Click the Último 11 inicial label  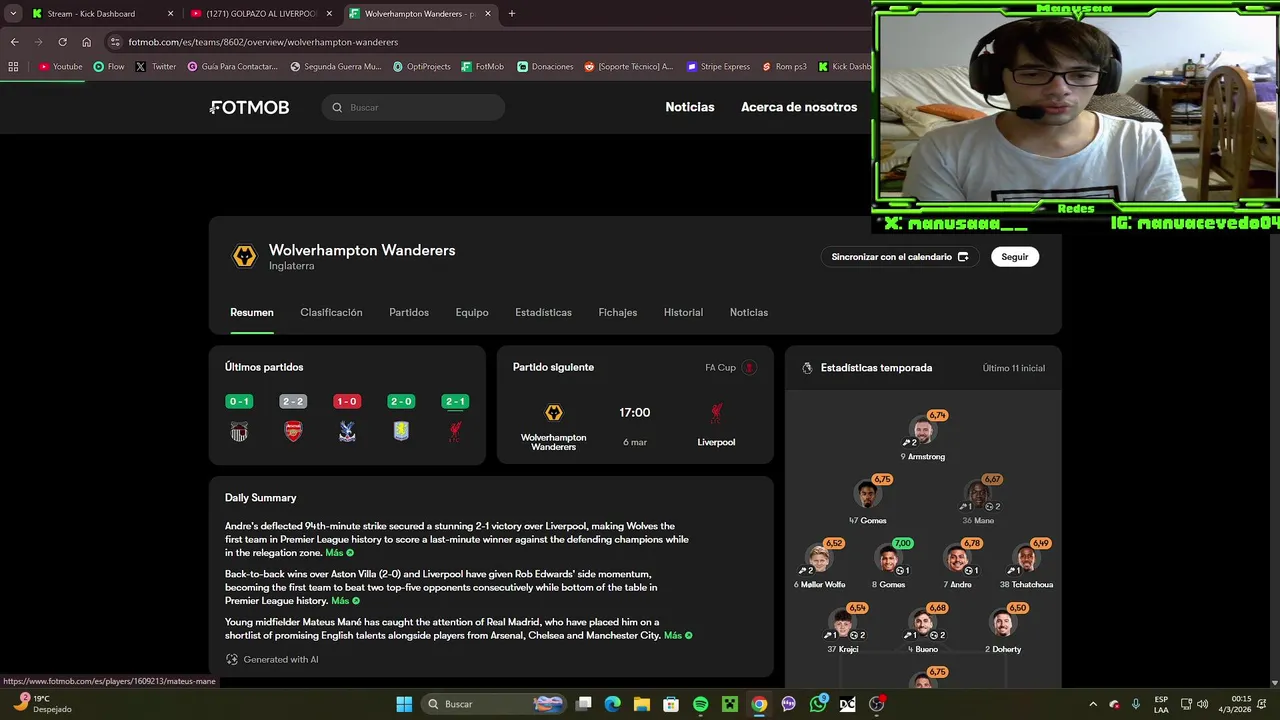[1013, 368]
